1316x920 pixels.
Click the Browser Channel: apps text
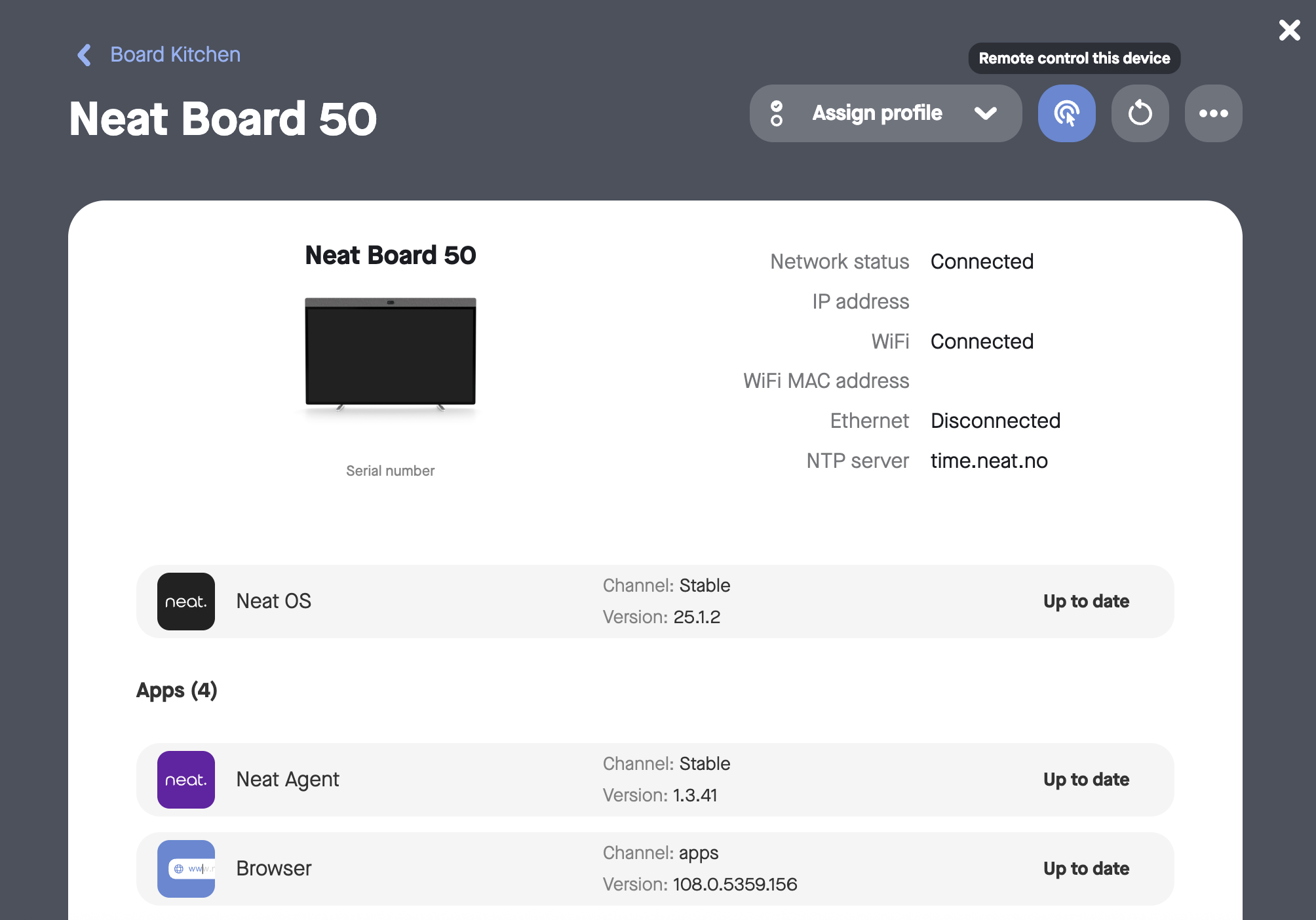coord(661,853)
